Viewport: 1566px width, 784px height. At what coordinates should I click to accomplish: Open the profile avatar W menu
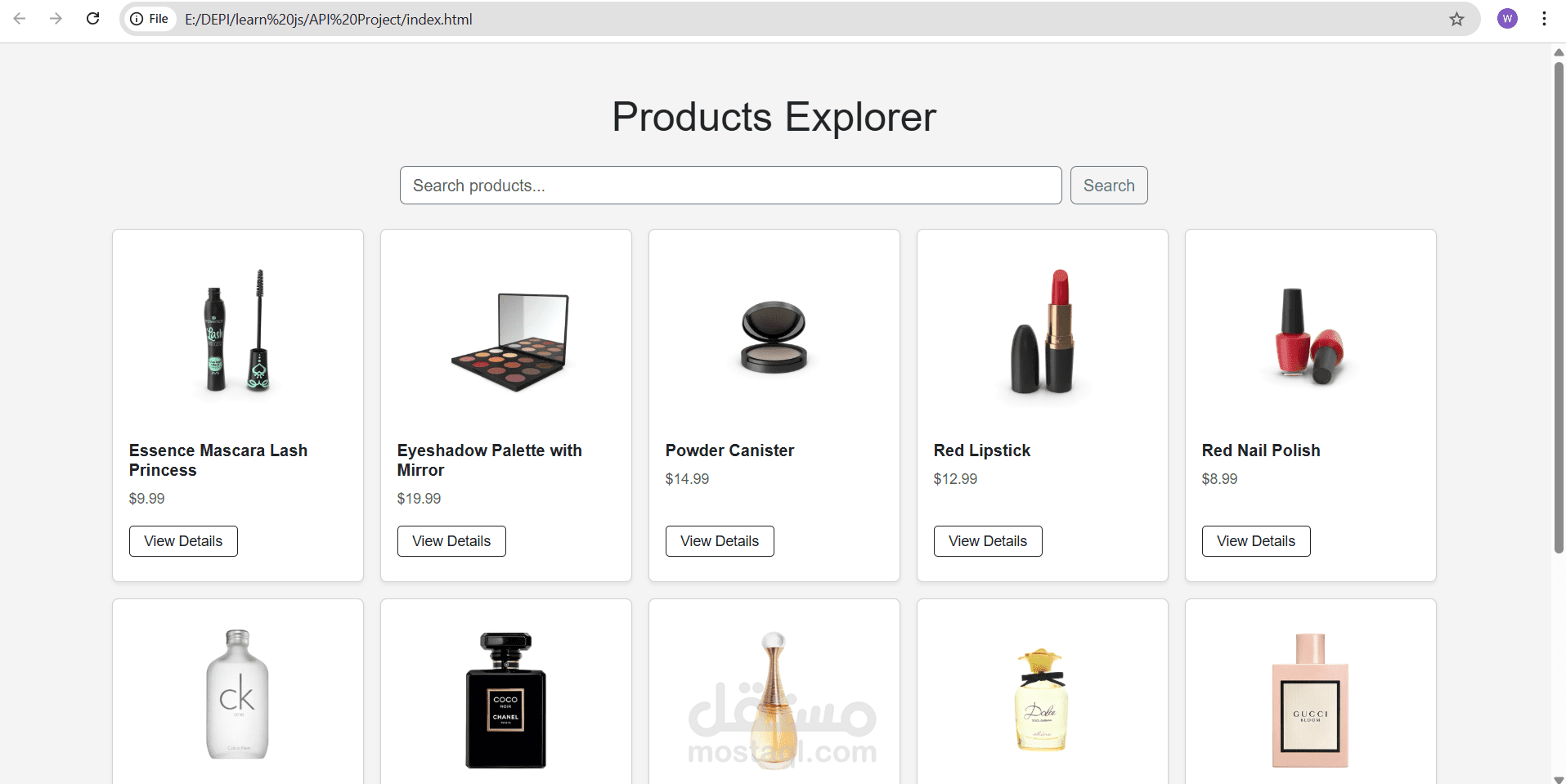click(1507, 19)
